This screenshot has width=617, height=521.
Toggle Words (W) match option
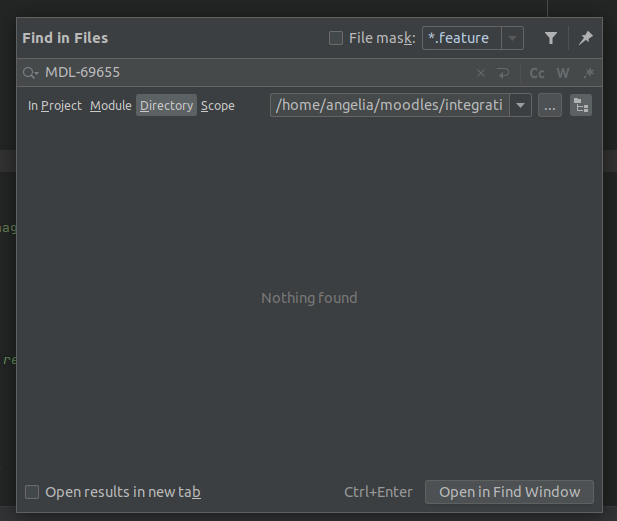click(563, 73)
